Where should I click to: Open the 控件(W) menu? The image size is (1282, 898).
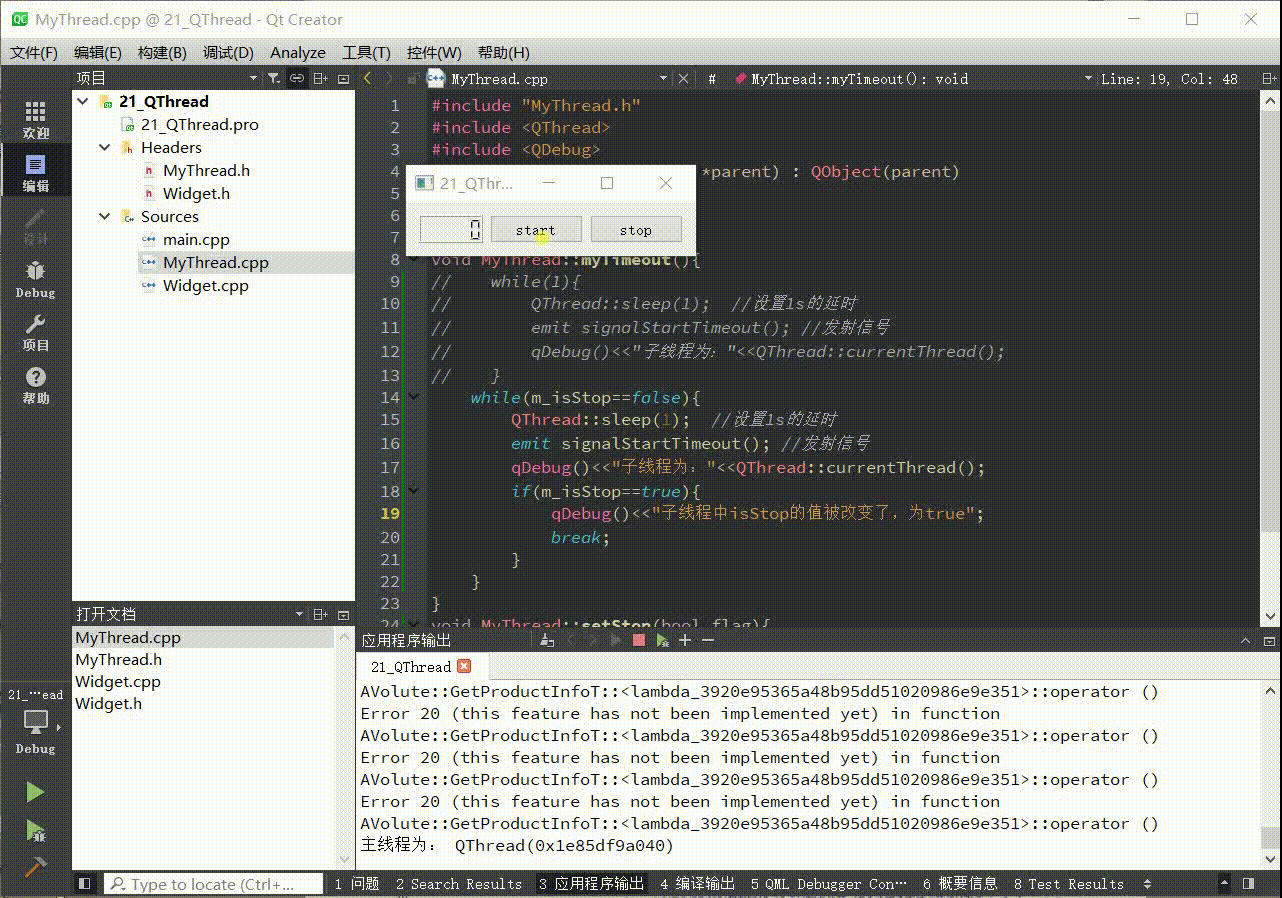434,52
